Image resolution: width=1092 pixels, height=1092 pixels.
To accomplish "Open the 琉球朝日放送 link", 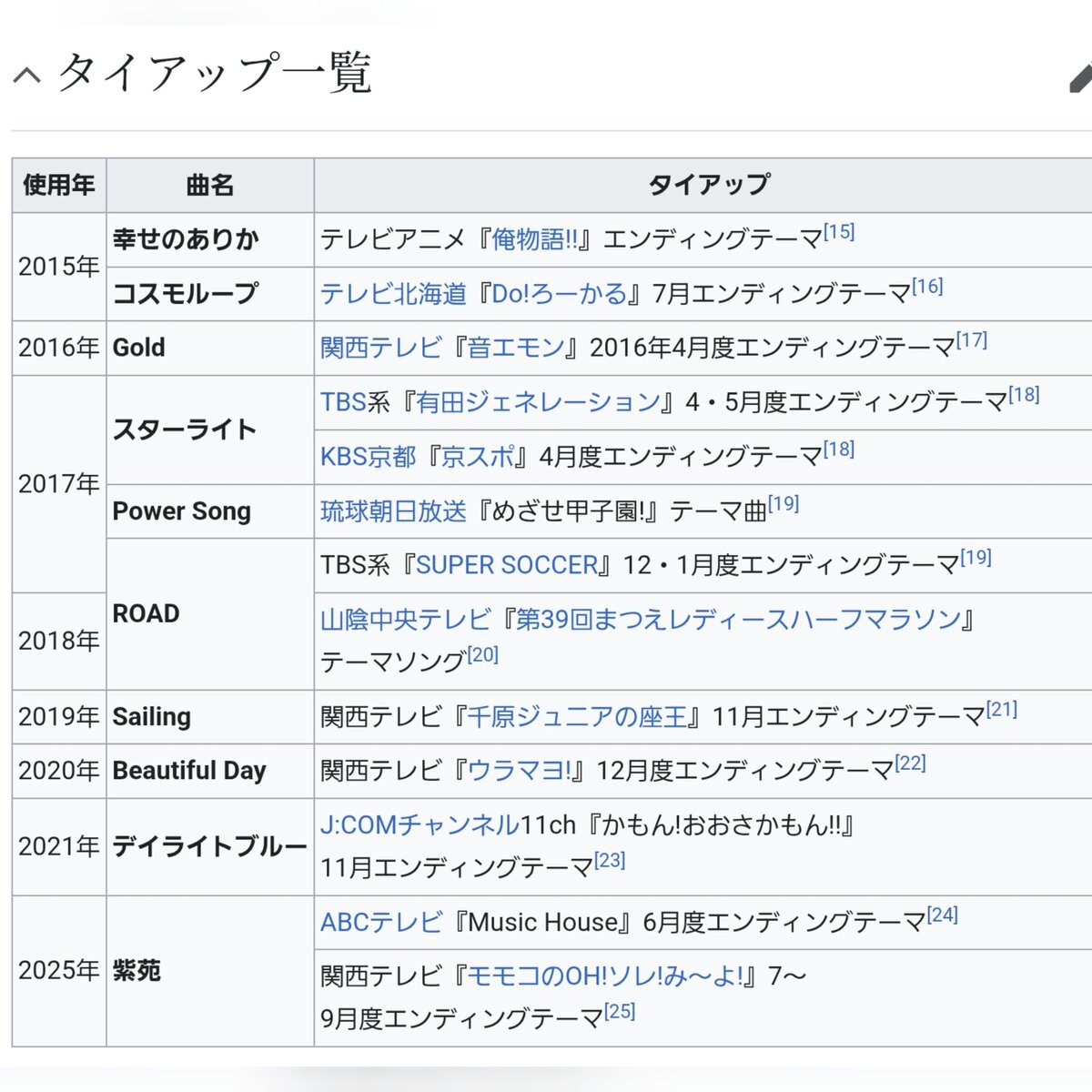I will (x=393, y=511).
